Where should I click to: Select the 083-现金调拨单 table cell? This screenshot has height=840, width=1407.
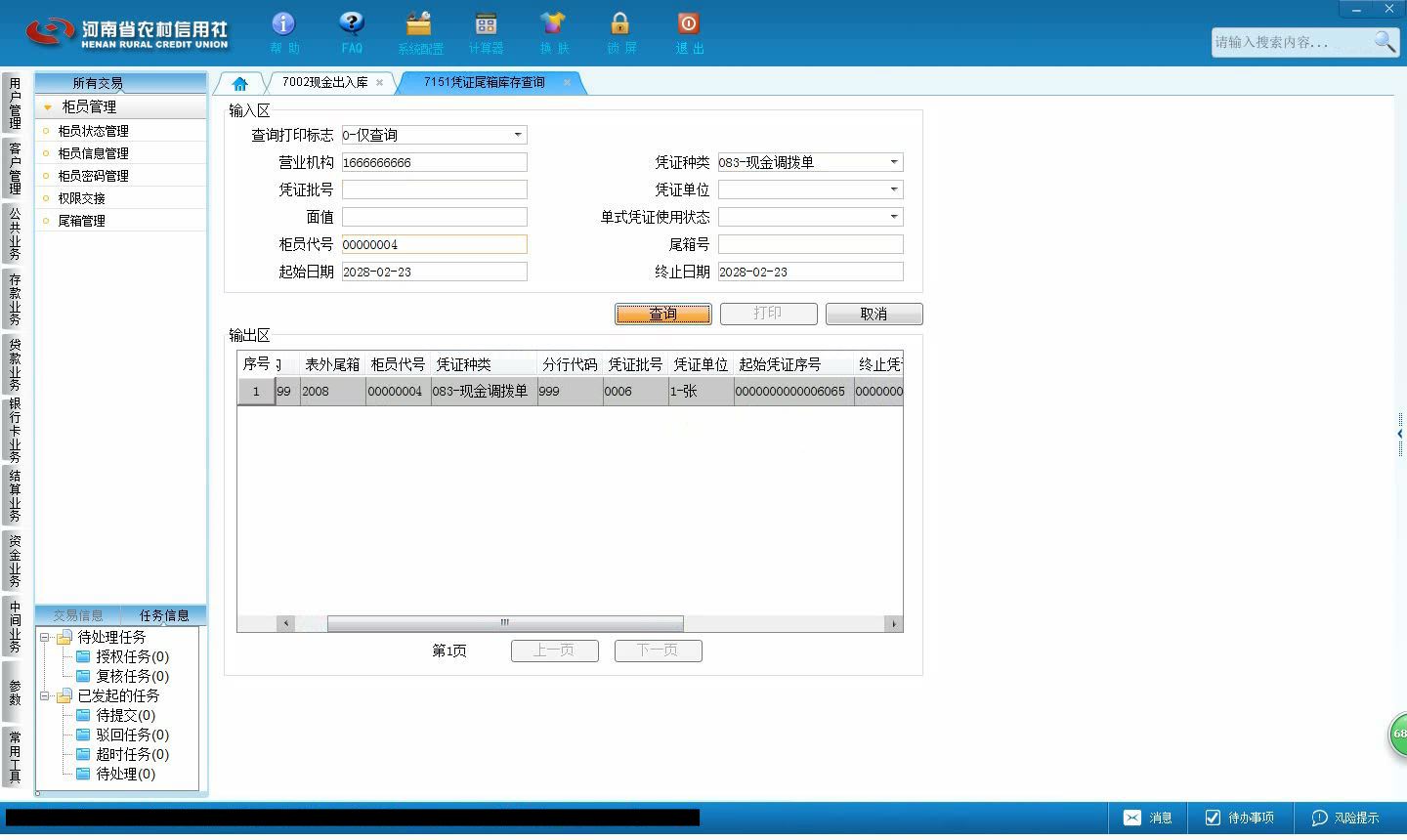(x=484, y=392)
